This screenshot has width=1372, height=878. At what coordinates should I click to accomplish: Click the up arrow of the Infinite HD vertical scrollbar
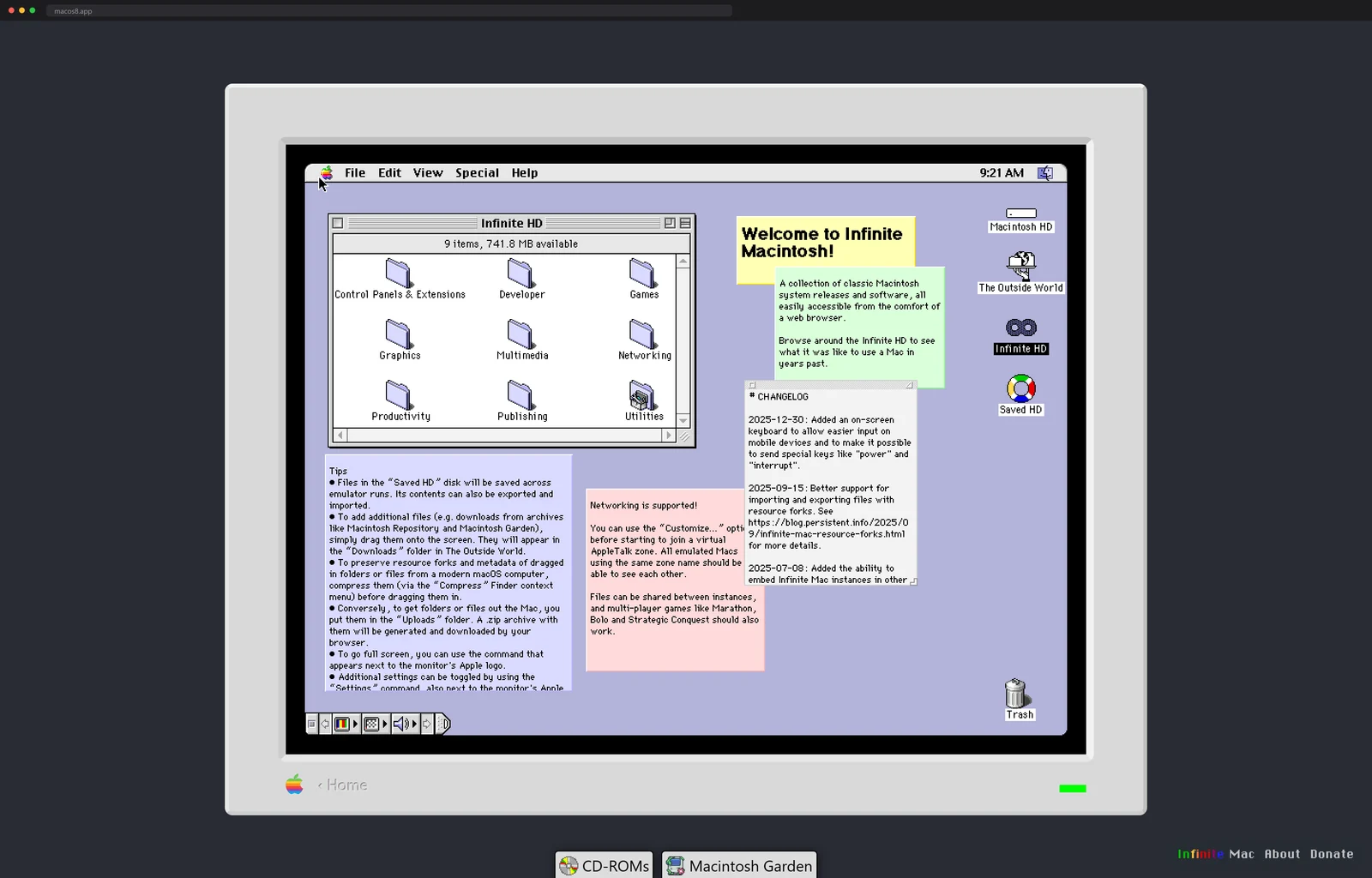coord(683,262)
